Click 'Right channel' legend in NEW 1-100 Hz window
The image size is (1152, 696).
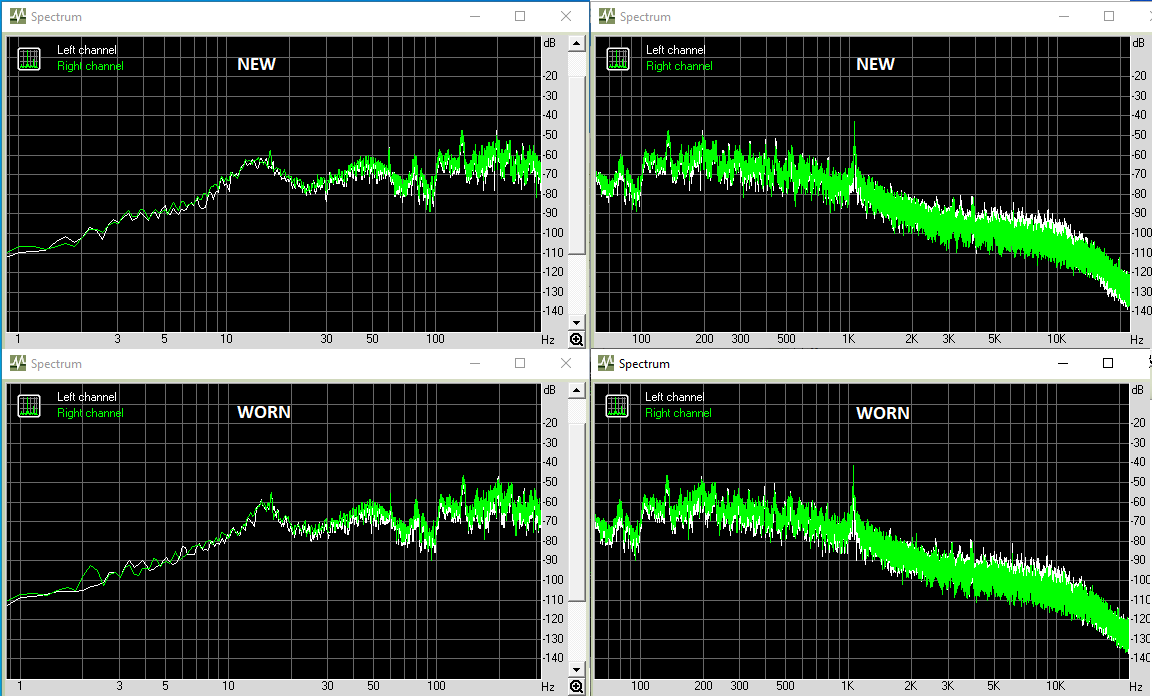click(90, 66)
